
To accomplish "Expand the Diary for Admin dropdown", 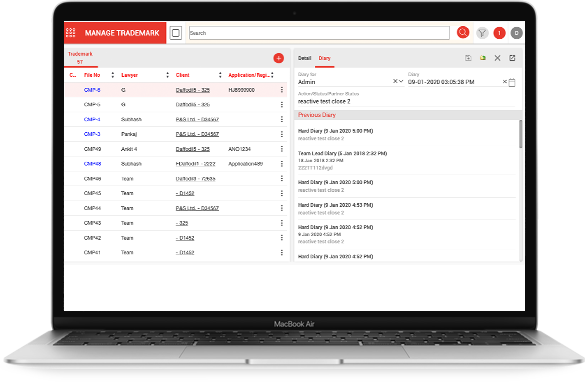I will (401, 81).
